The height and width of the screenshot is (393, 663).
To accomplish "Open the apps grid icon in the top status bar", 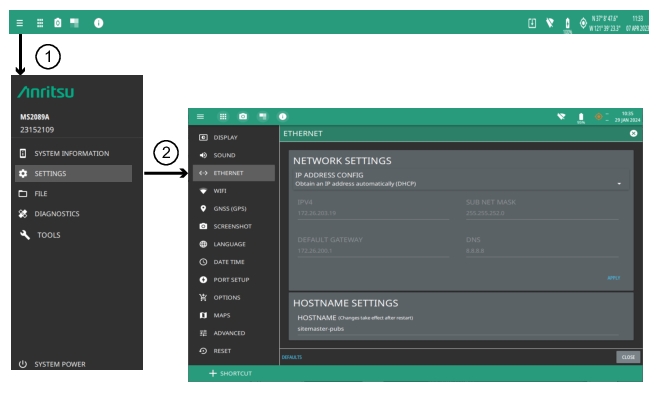I will tap(40, 23).
